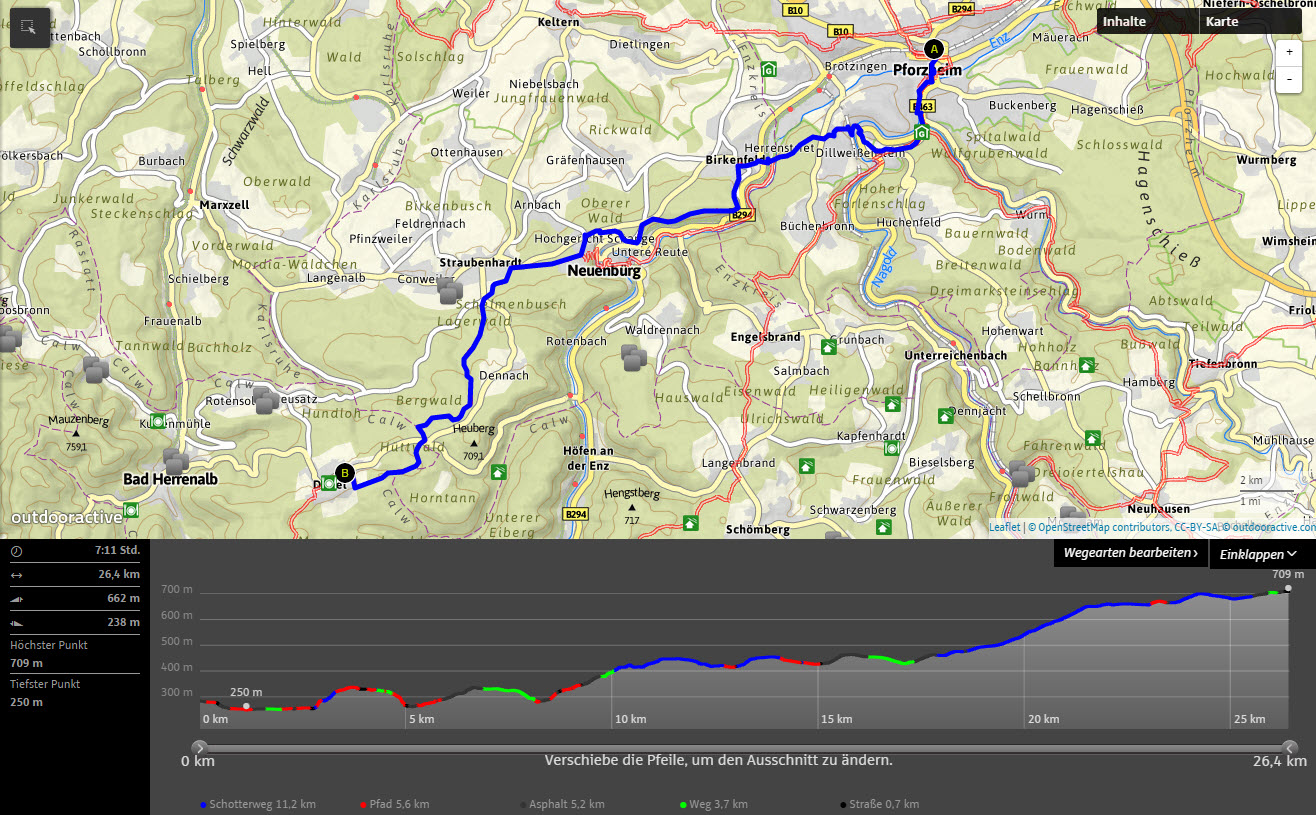1316x815 pixels.
Task: Open the green hut icon near Brötzingen
Action: coord(768,69)
